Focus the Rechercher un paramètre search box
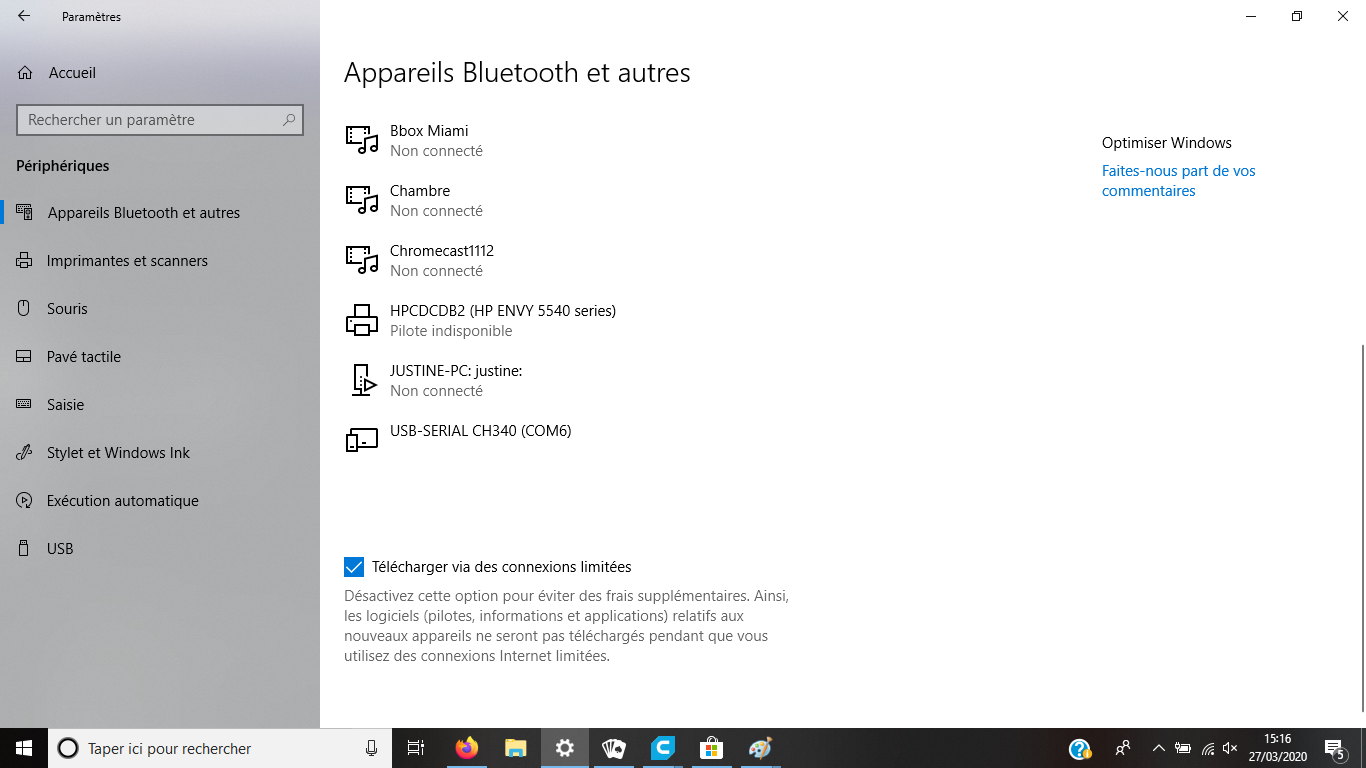 pyautogui.click(x=160, y=120)
